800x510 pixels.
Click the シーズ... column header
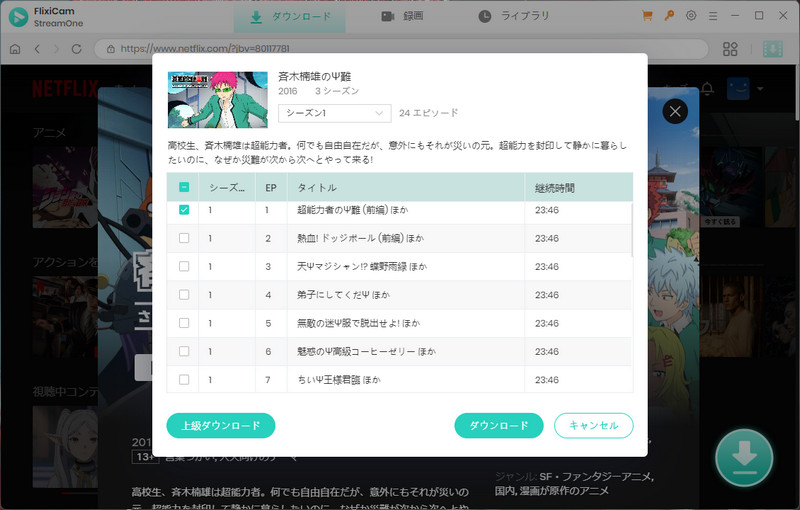point(227,188)
